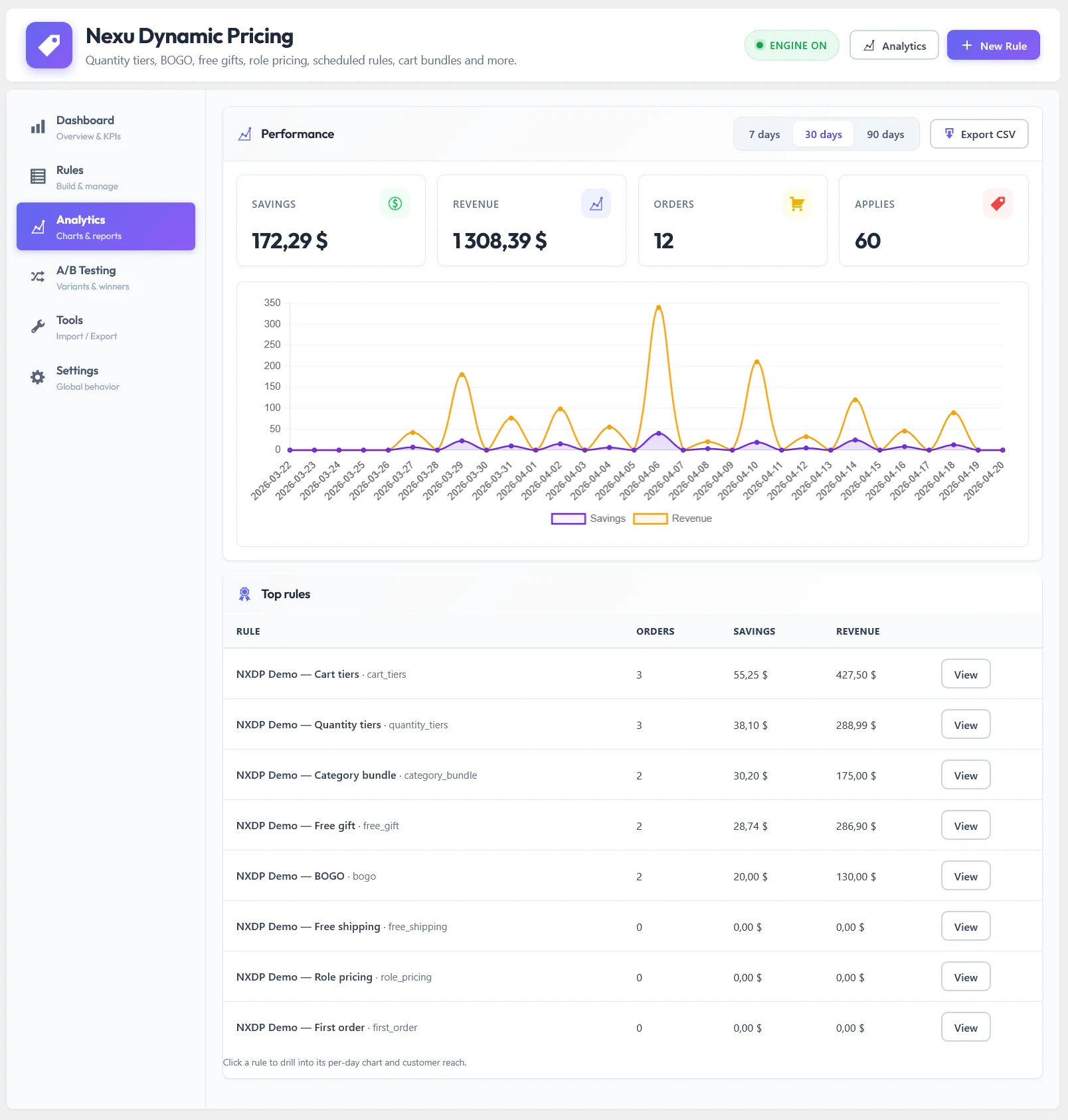
Task: Click the 2026-04-06 revenue peak point
Action: (658, 307)
